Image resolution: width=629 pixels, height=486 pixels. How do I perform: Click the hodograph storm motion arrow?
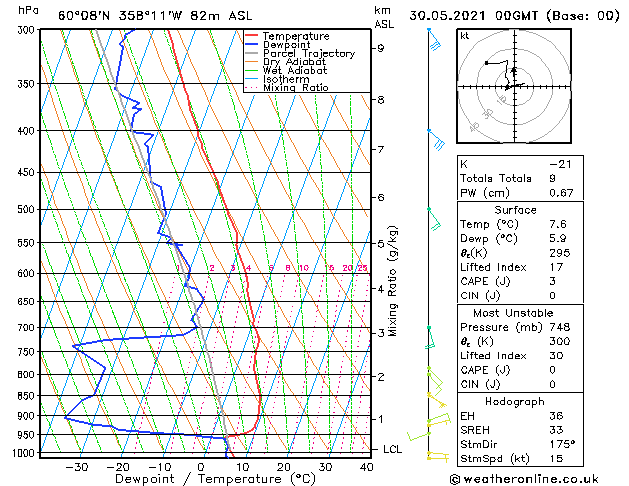[x=514, y=72]
